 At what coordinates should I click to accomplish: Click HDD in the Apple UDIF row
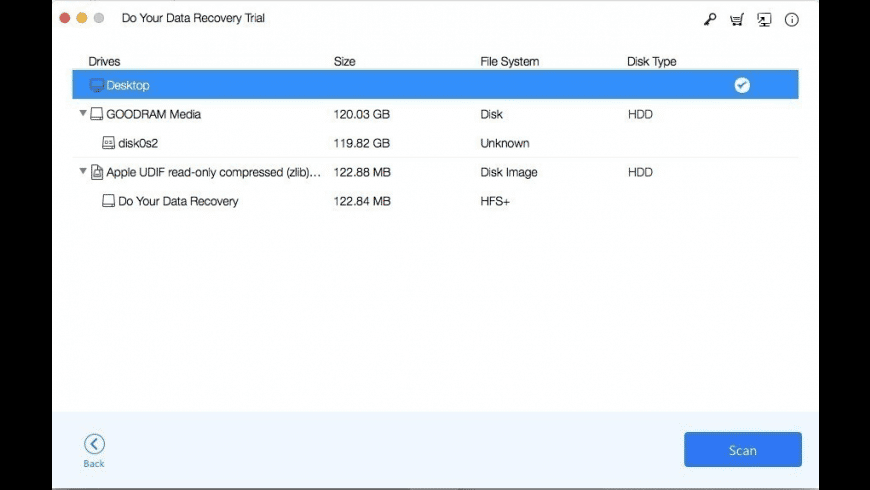[640, 172]
